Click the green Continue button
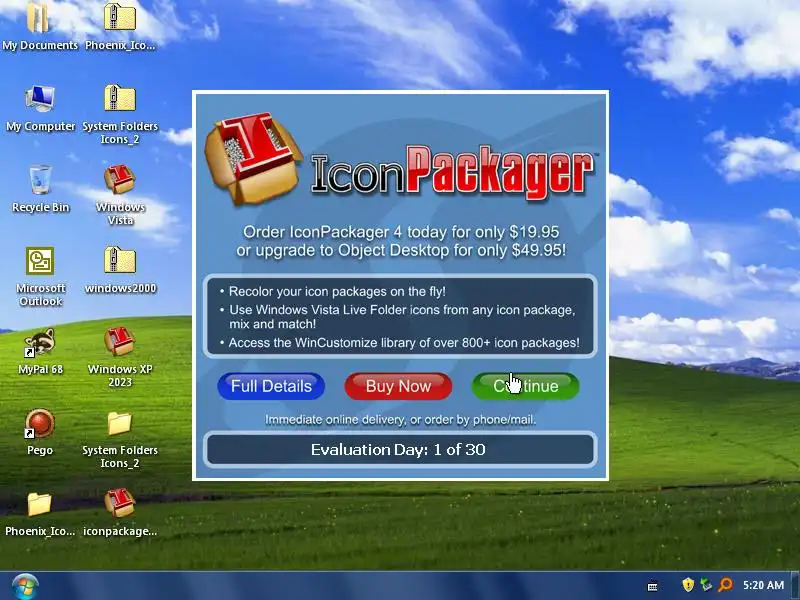This screenshot has height=600, width=800. pos(525,386)
